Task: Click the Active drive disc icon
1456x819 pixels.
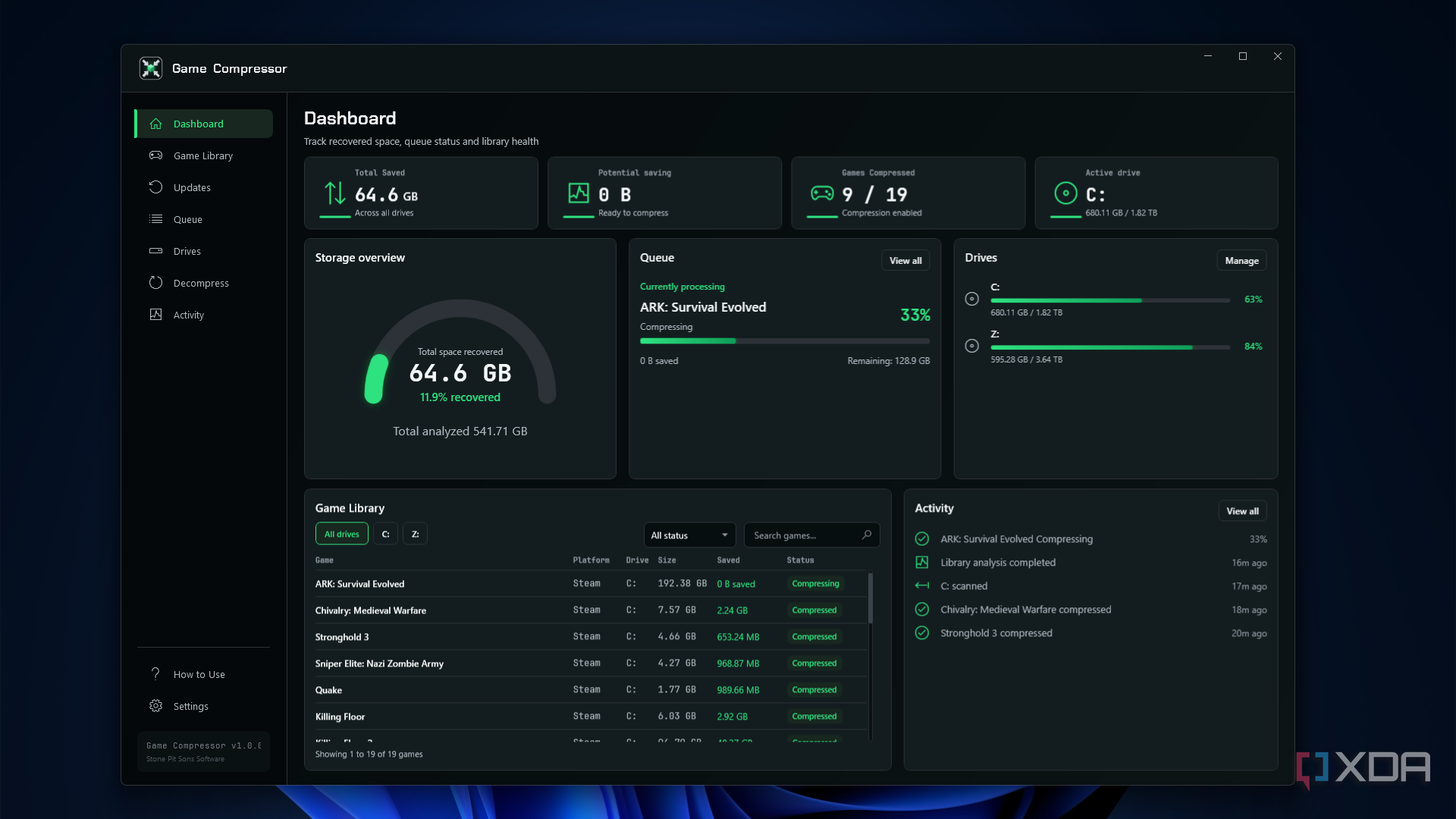Action: click(x=1065, y=193)
